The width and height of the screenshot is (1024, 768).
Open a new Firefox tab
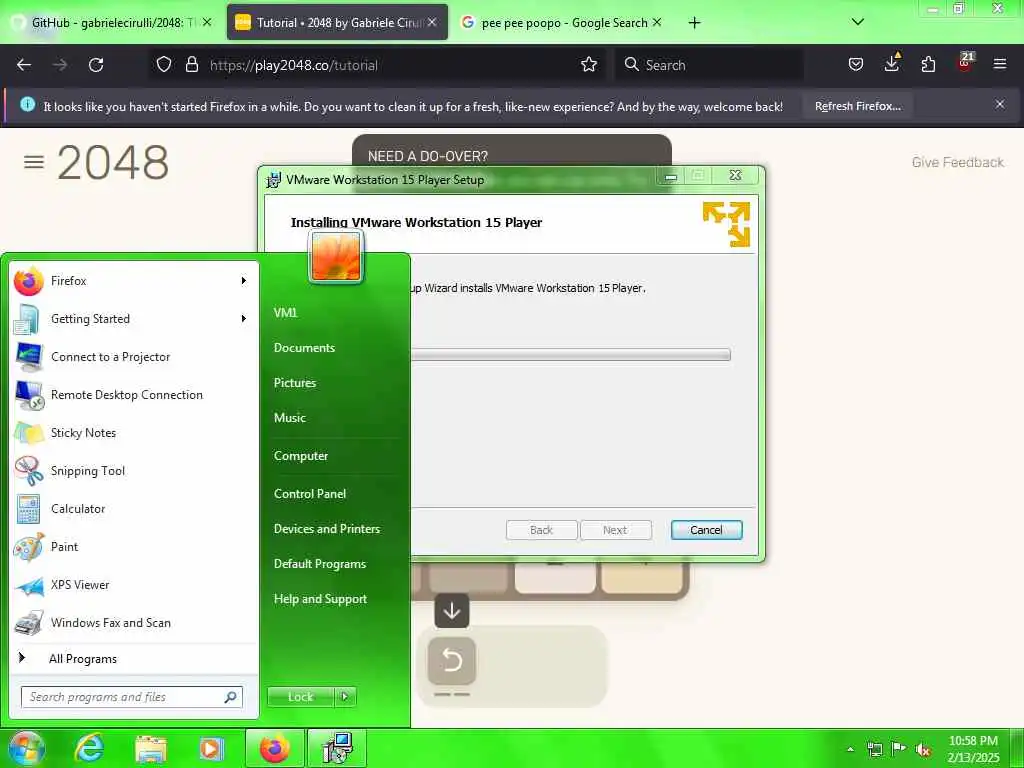694,22
